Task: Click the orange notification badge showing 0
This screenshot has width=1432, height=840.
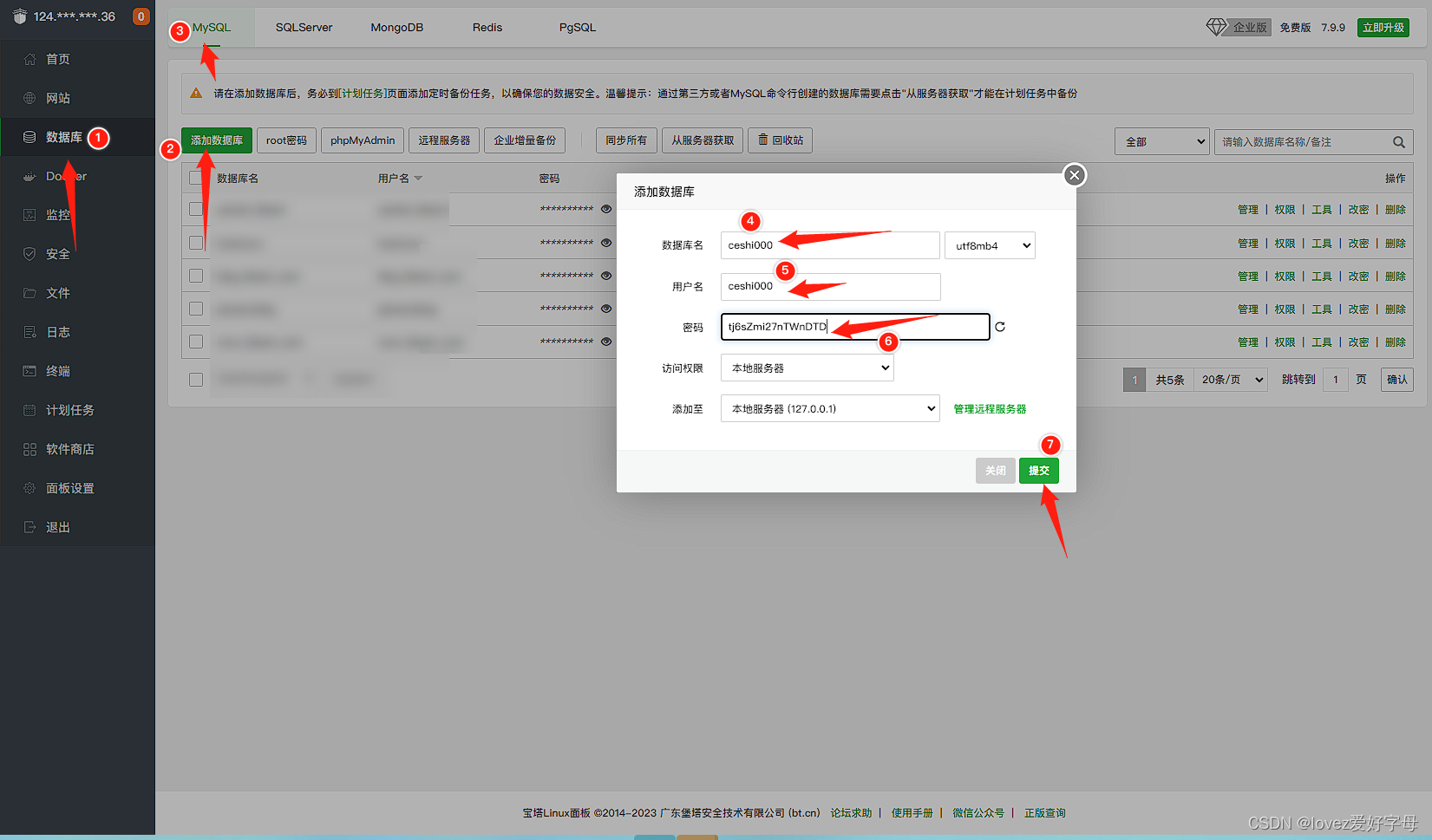Action: 141,16
